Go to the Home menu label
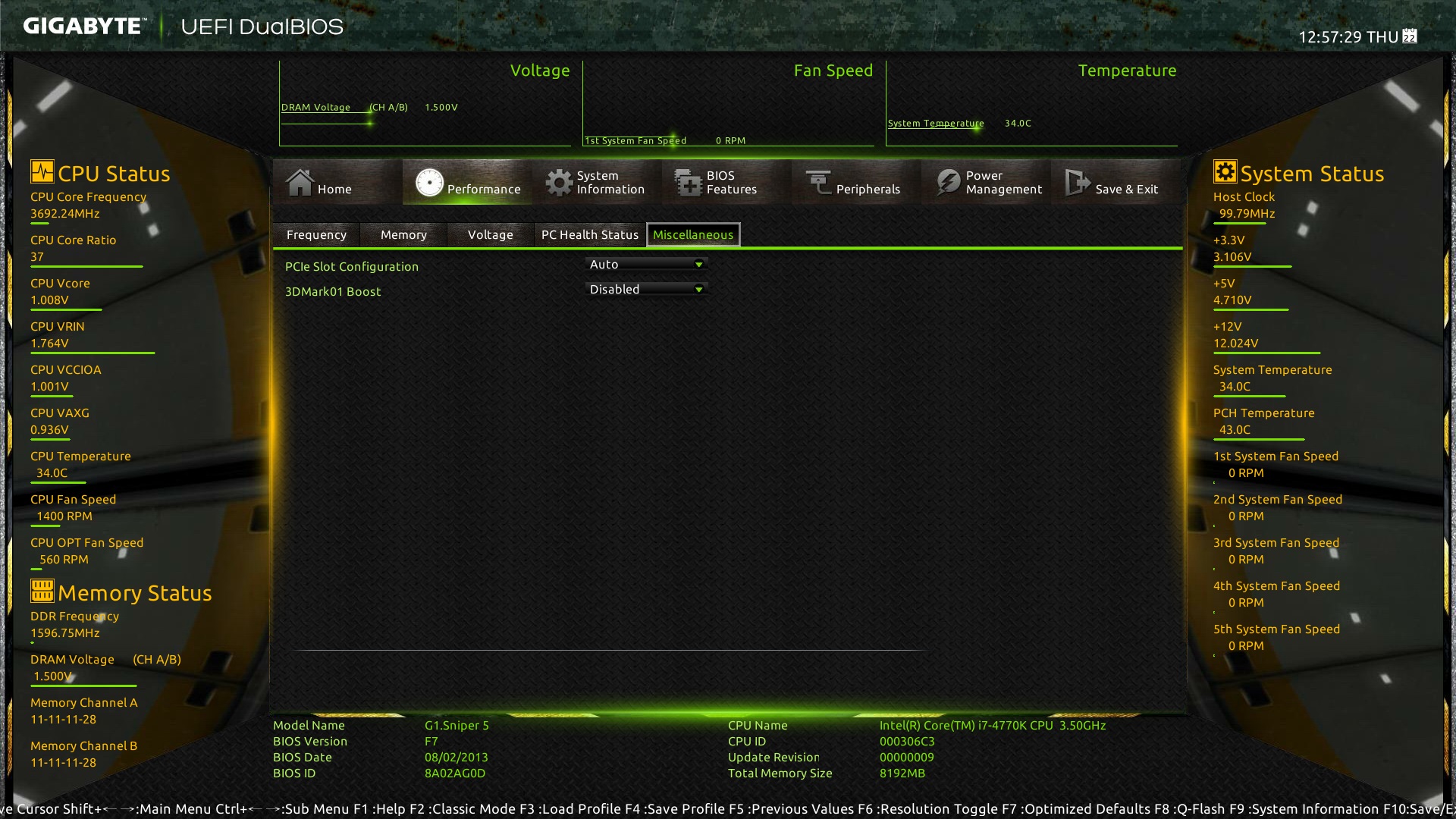 (334, 190)
